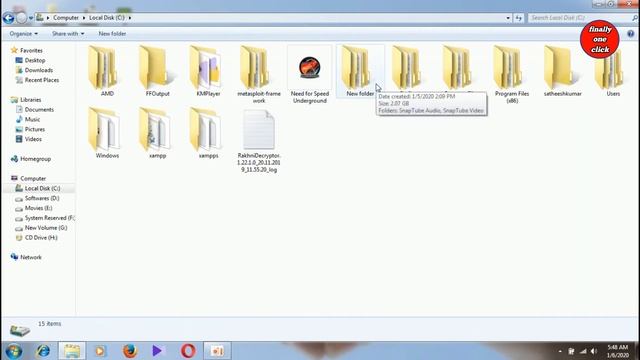Select Libraries in the navigation pane
640x360 pixels.
(31, 100)
